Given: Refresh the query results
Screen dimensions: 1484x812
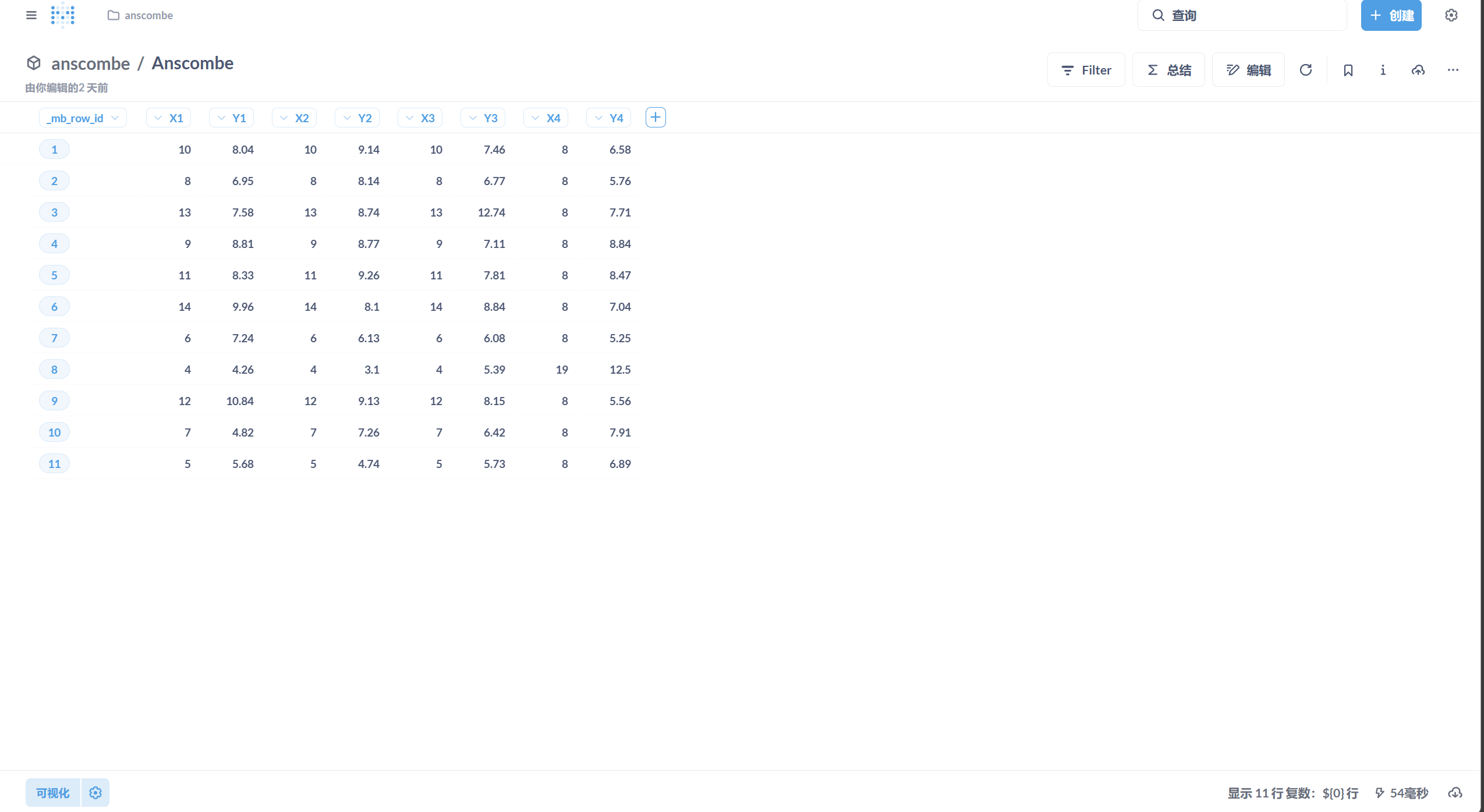Looking at the screenshot, I should tap(1306, 70).
